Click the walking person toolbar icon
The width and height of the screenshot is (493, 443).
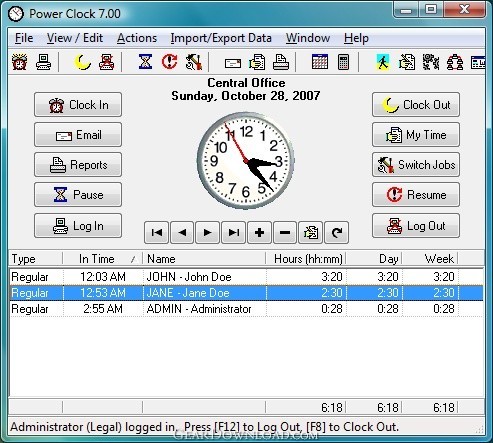click(x=383, y=62)
